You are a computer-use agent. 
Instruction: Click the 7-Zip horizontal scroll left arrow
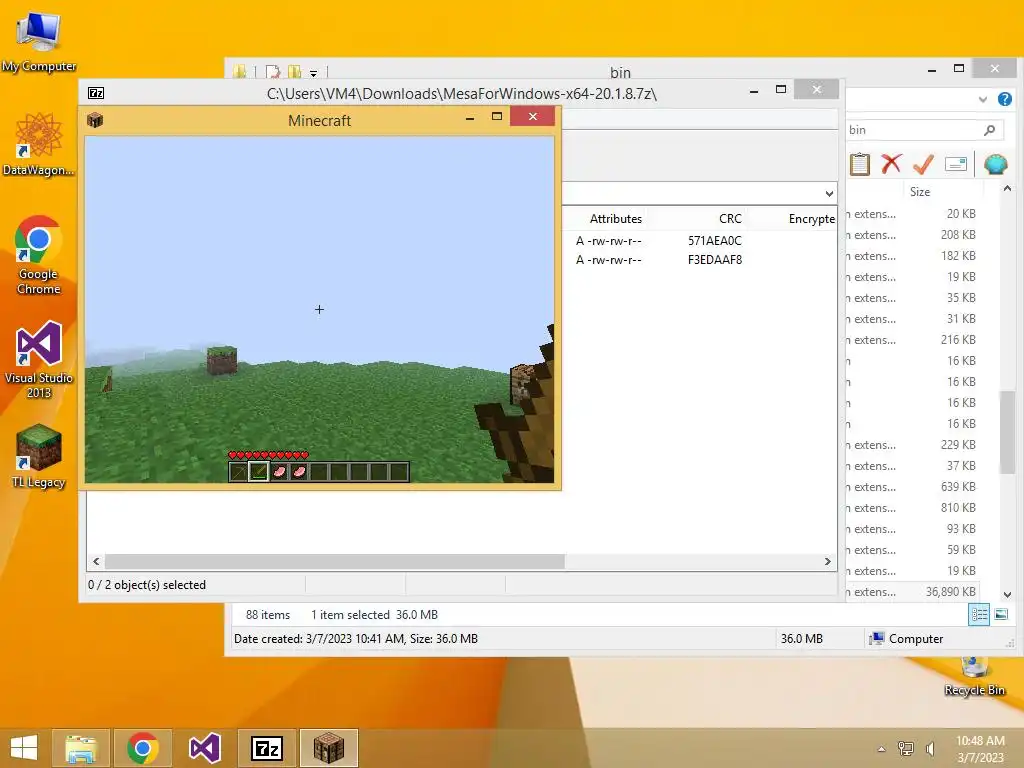coord(97,562)
